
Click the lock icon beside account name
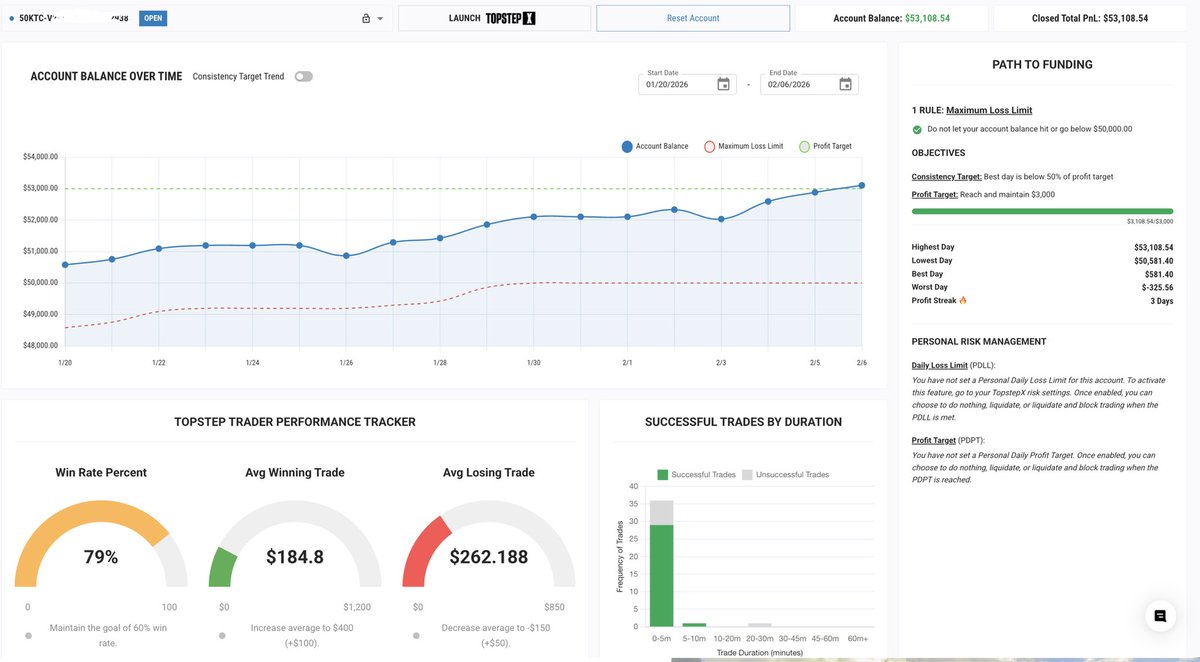pyautogui.click(x=365, y=18)
